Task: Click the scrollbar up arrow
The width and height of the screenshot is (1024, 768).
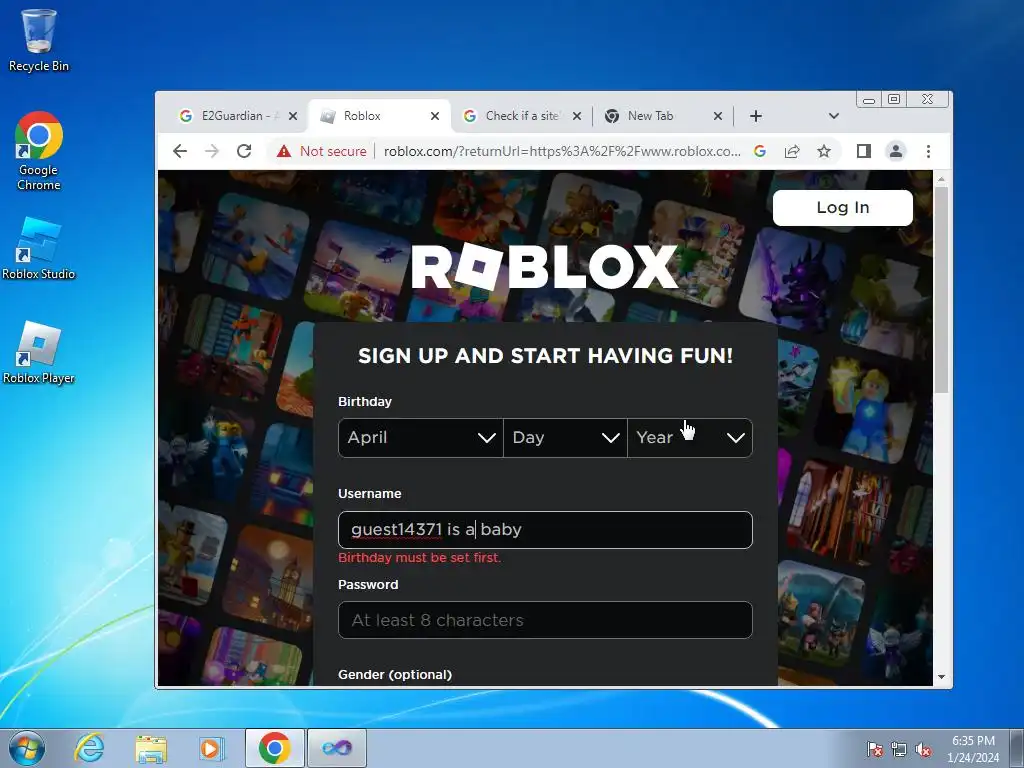Action: tap(941, 178)
